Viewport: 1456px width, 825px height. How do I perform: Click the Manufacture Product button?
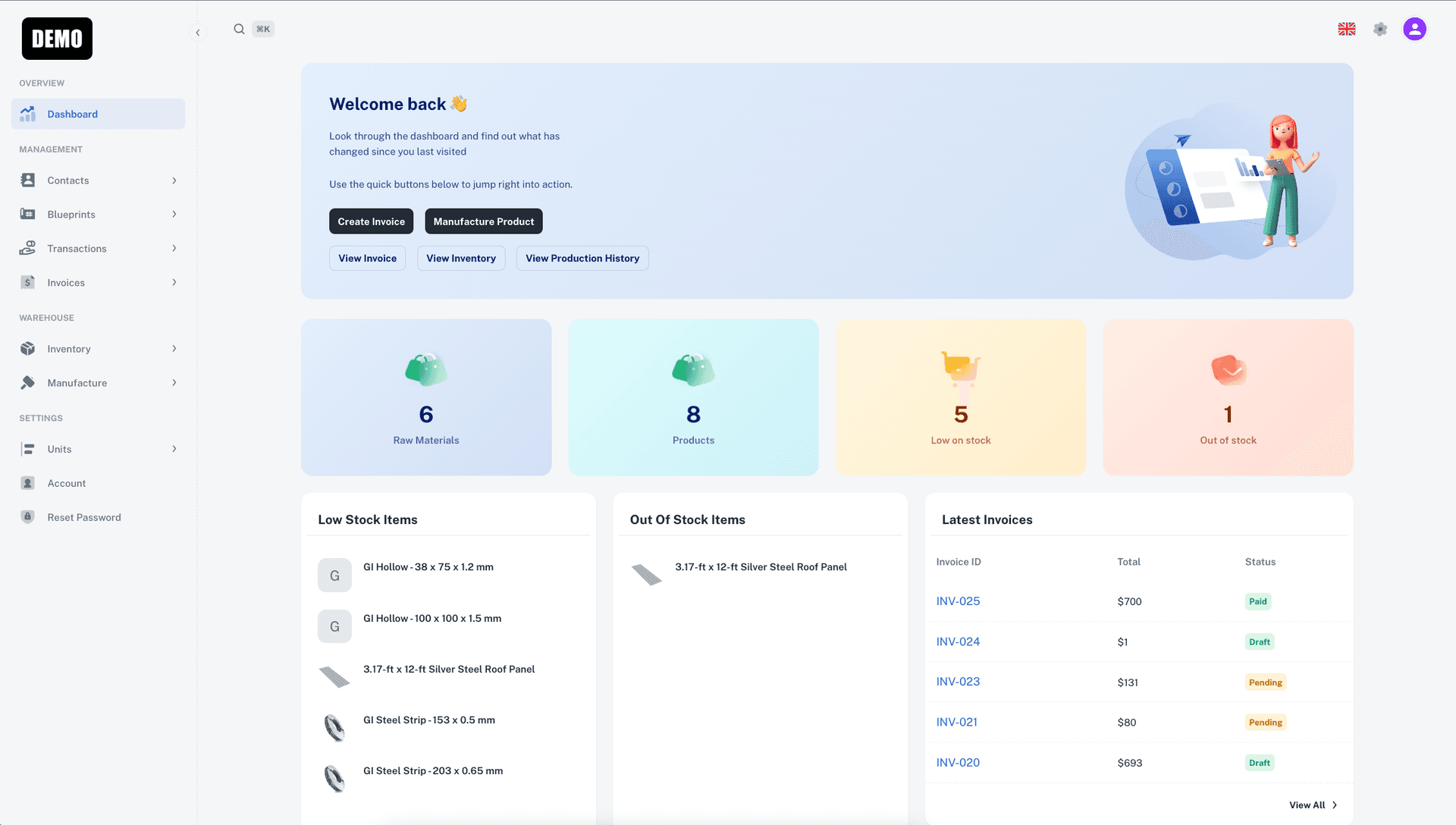(483, 221)
